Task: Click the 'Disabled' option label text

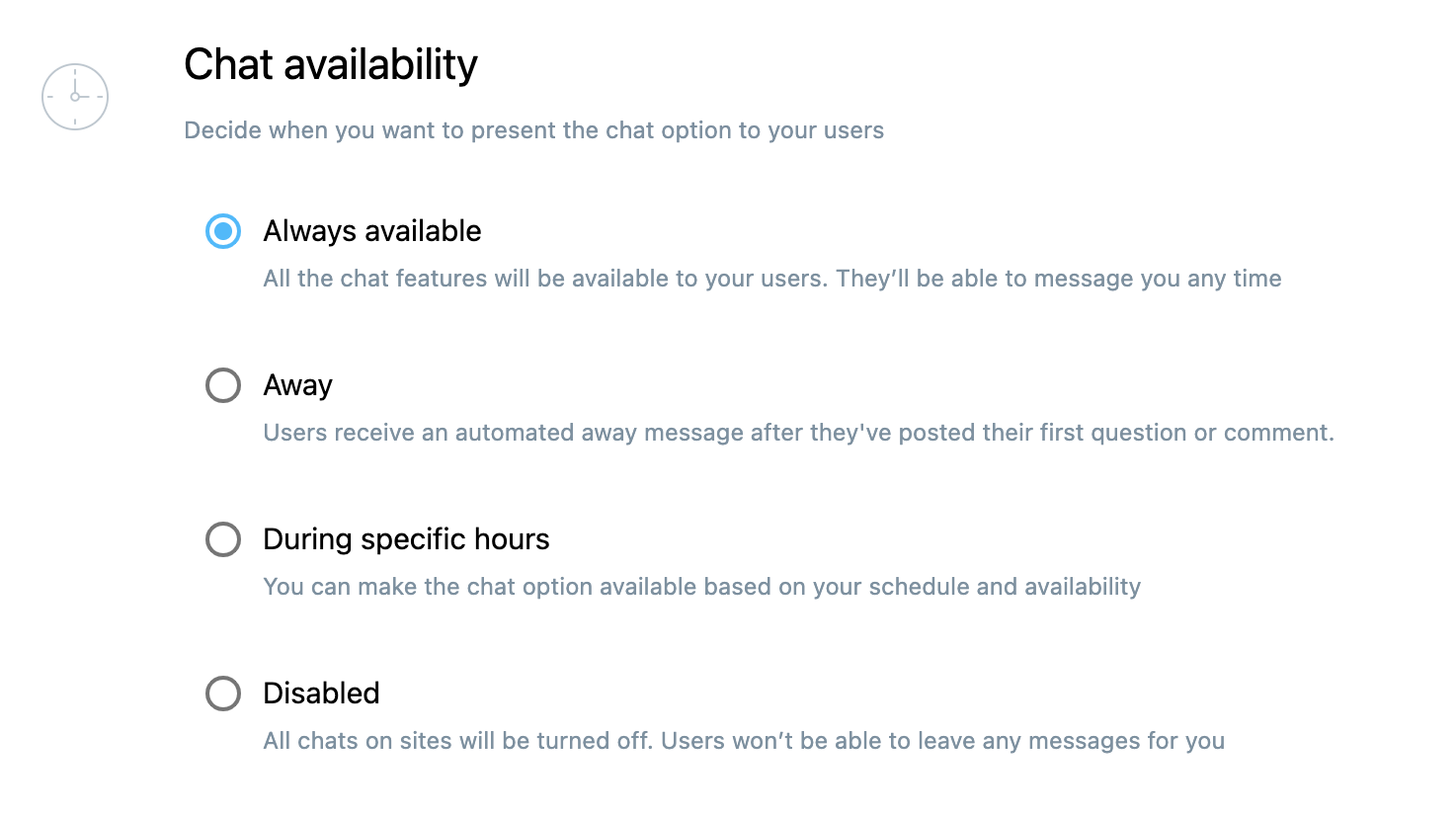Action: tap(321, 694)
